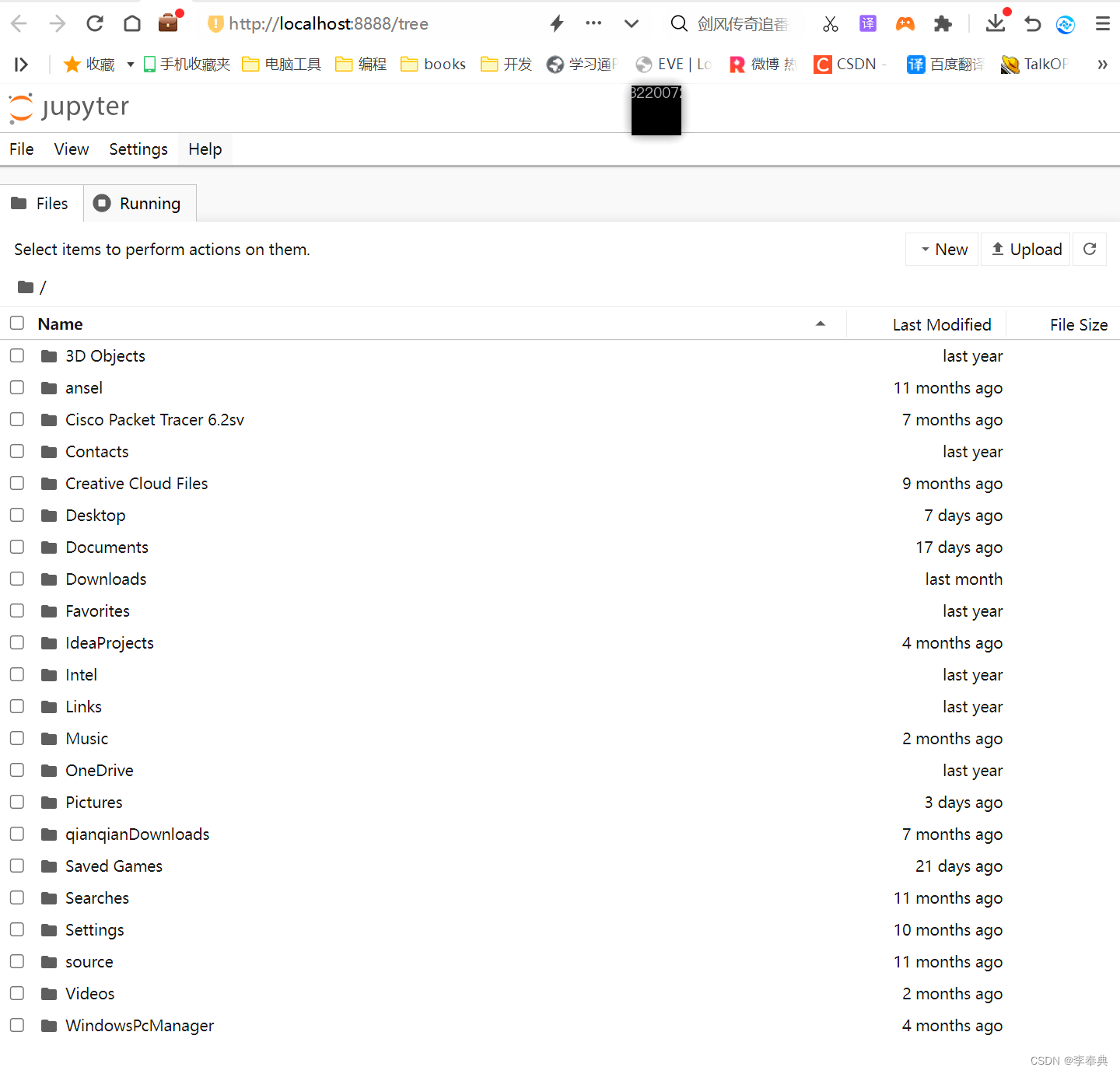Open the Music folder link
This screenshot has height=1074, width=1120.
[x=86, y=738]
